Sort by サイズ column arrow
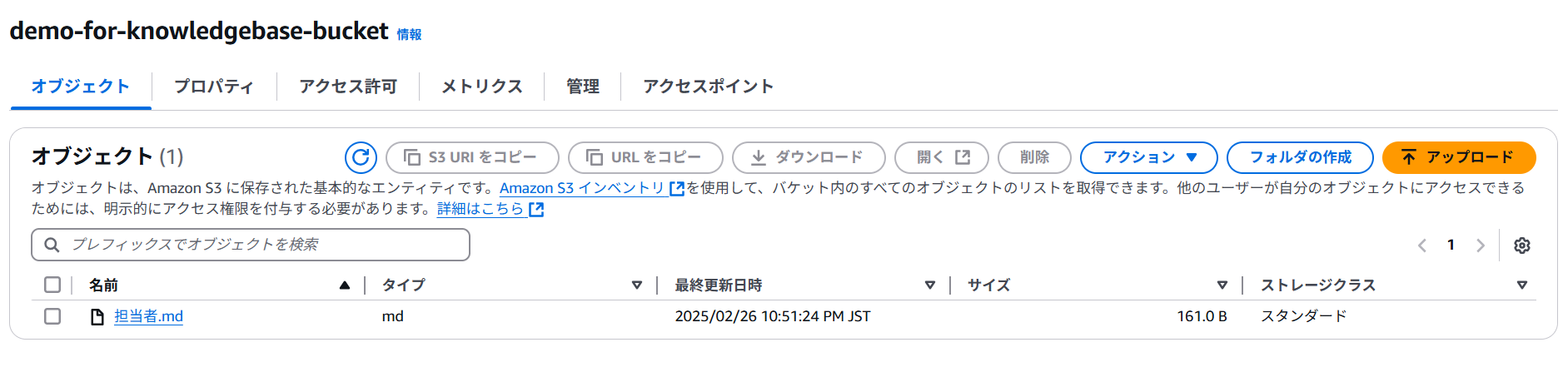The height and width of the screenshot is (387, 1568). click(x=1222, y=285)
